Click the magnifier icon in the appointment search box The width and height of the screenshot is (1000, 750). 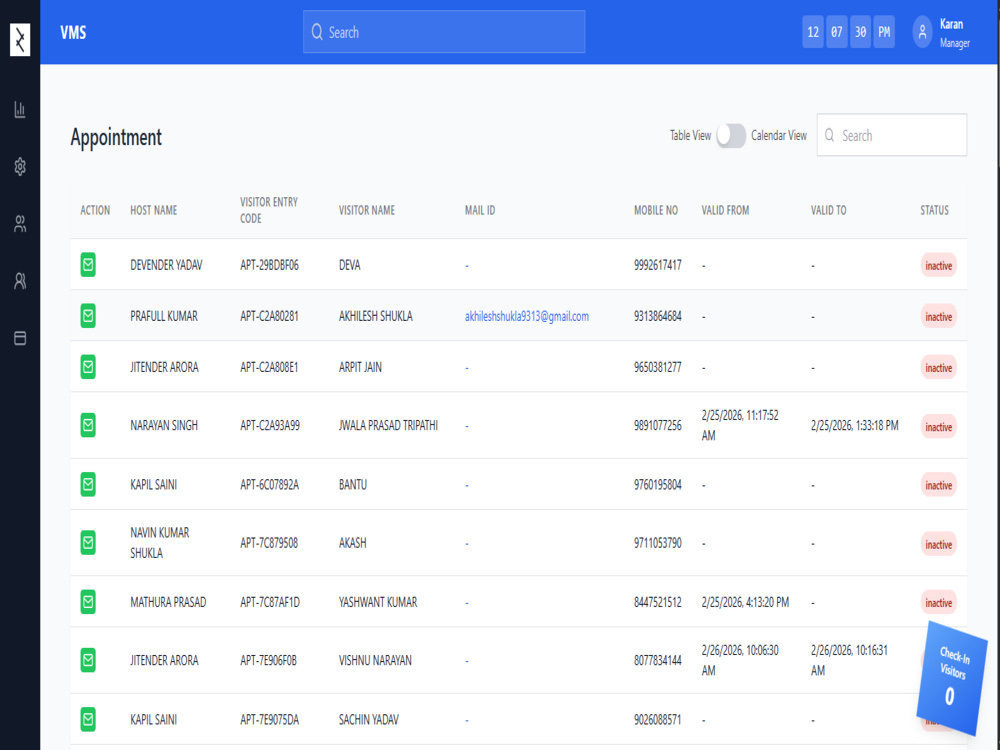[x=829, y=135]
